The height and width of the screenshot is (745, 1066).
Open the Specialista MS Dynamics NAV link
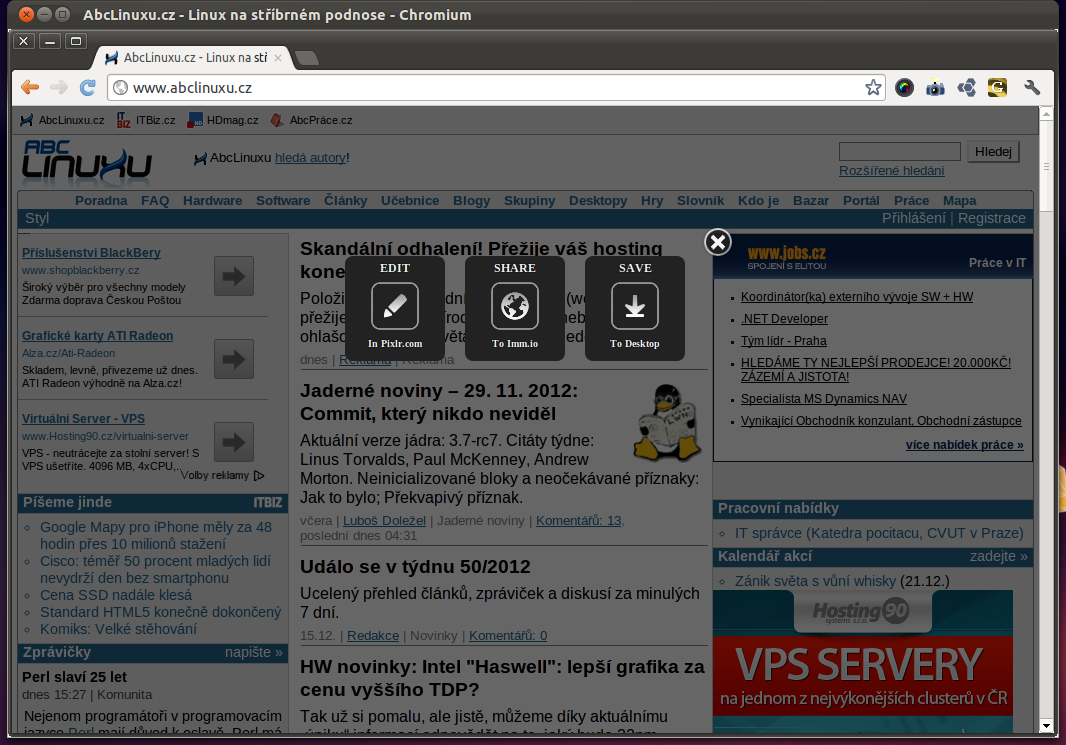[x=824, y=399]
